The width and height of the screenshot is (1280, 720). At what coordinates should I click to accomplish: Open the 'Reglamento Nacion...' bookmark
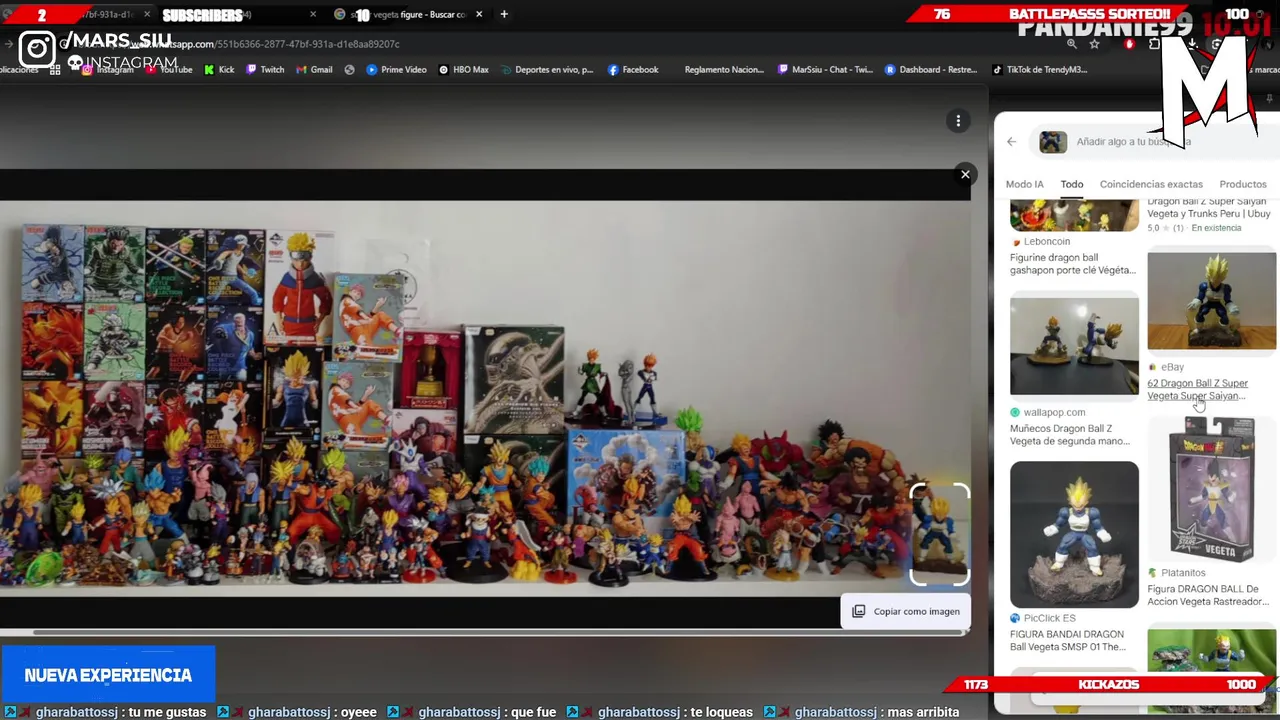(723, 70)
